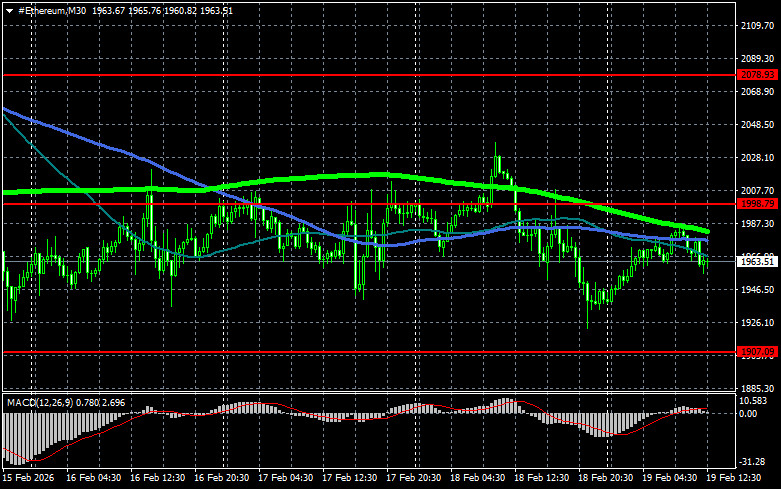This screenshot has height=489, width=781.
Task: Click the current price marker 1963.51
Action: 757,261
